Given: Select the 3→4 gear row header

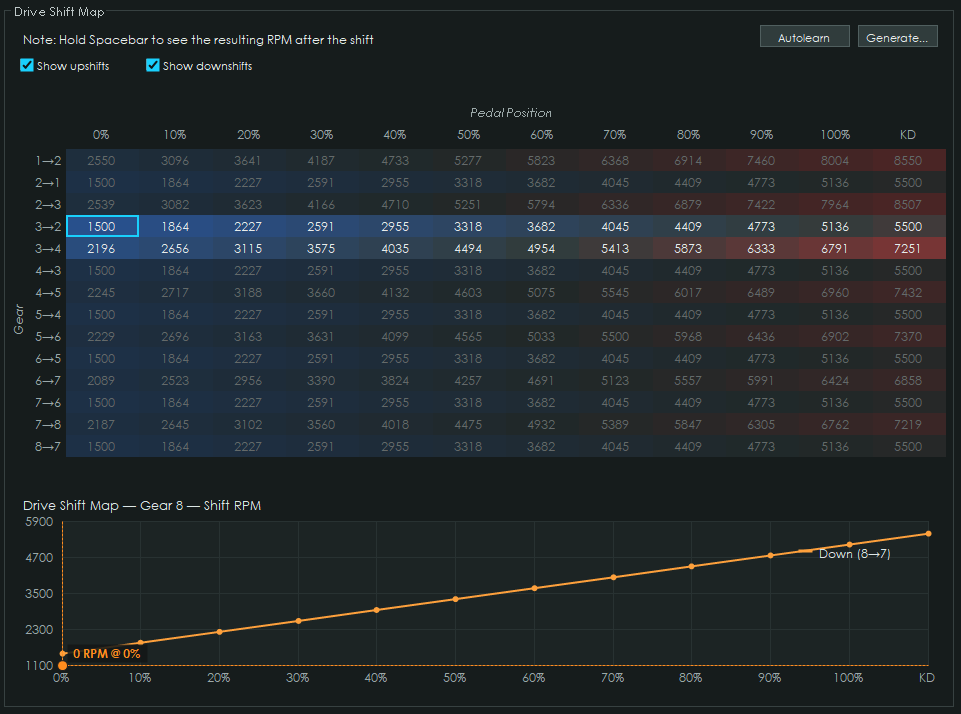Looking at the screenshot, I should click(48, 249).
